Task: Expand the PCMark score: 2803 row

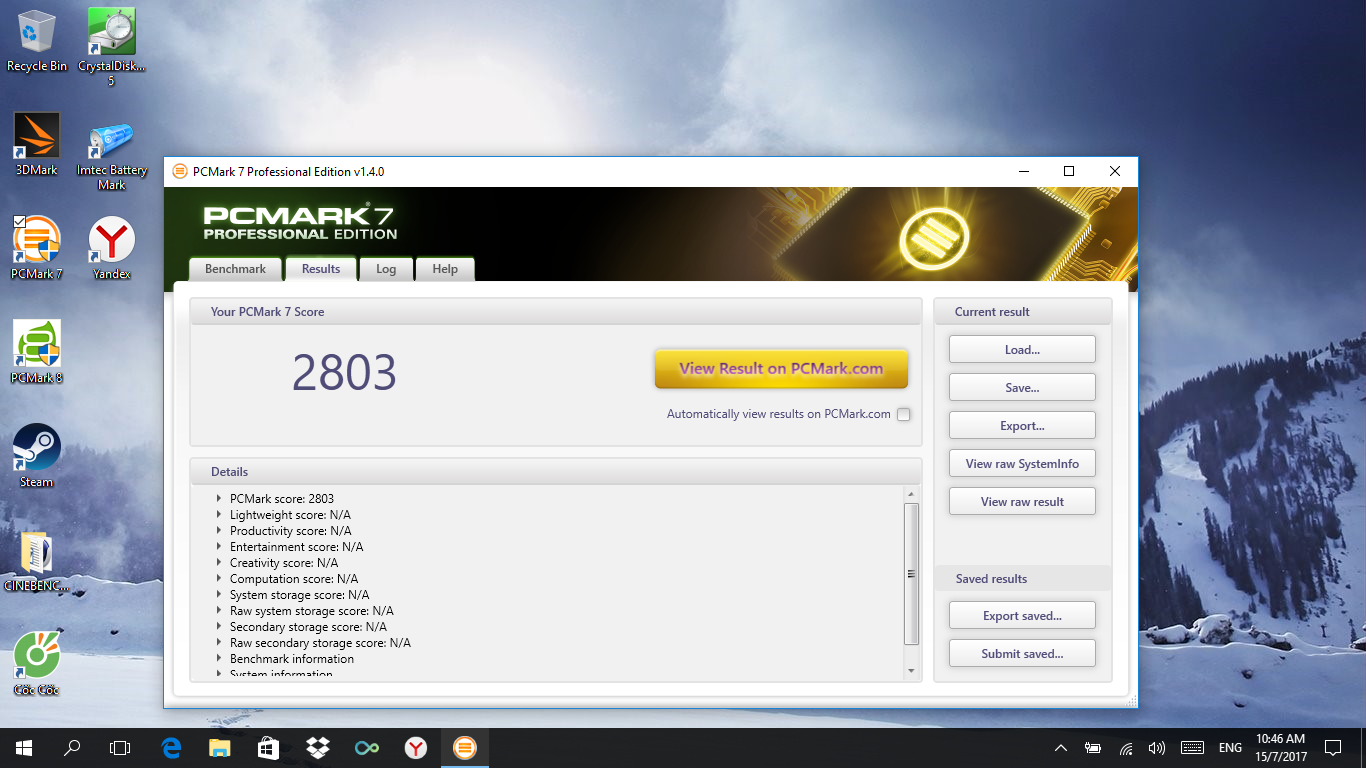Action: (219, 499)
